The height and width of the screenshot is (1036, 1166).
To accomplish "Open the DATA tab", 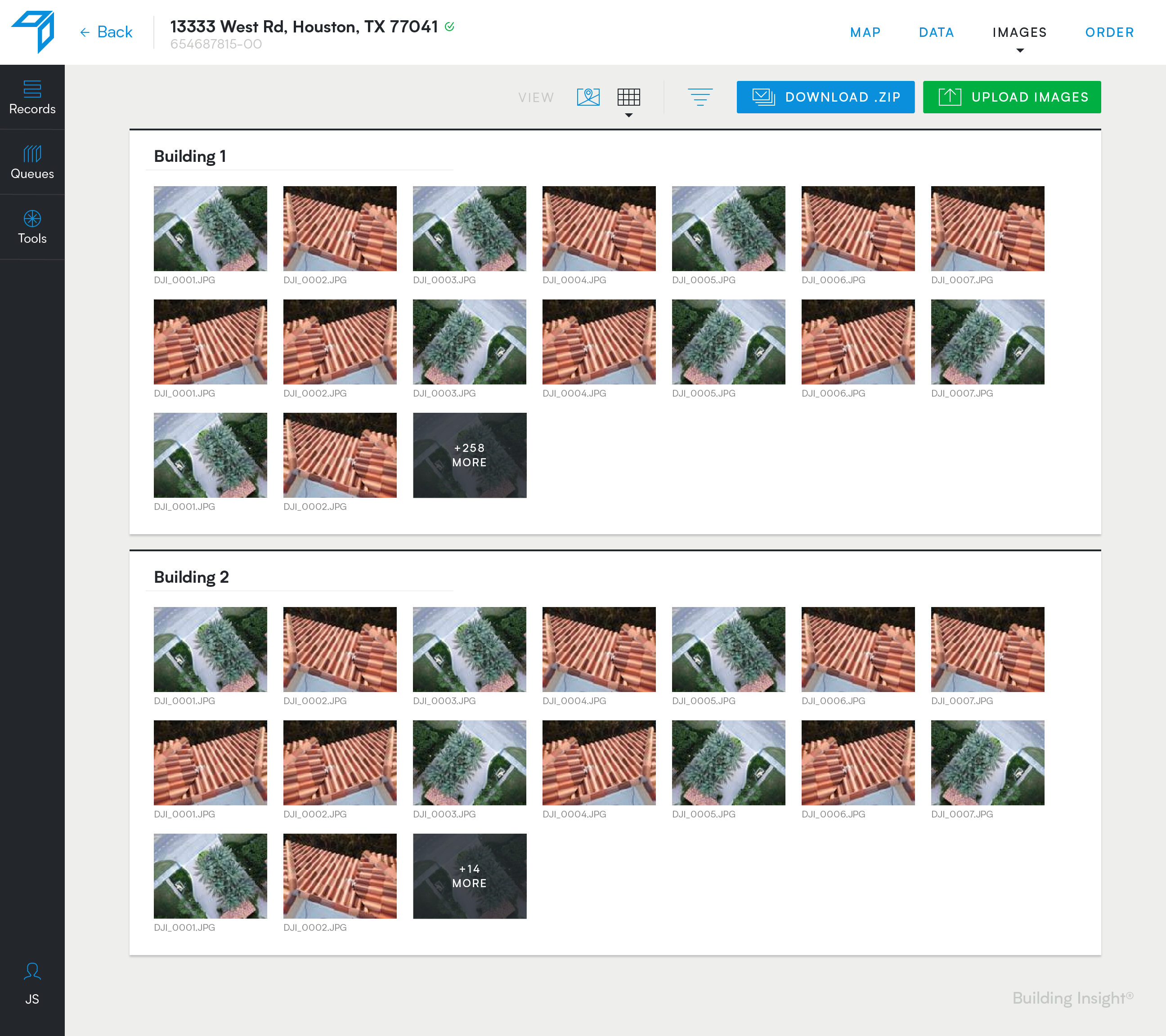I will [936, 32].
